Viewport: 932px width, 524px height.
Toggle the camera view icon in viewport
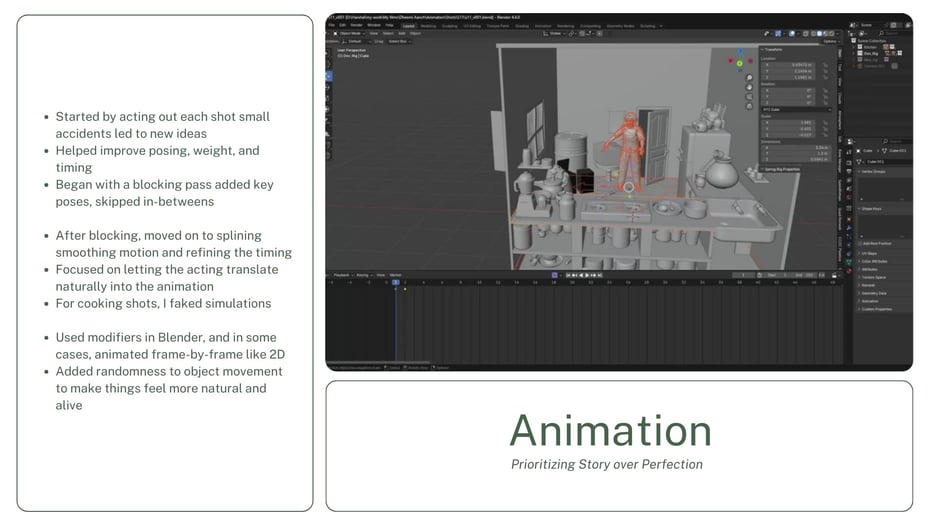[x=749, y=97]
